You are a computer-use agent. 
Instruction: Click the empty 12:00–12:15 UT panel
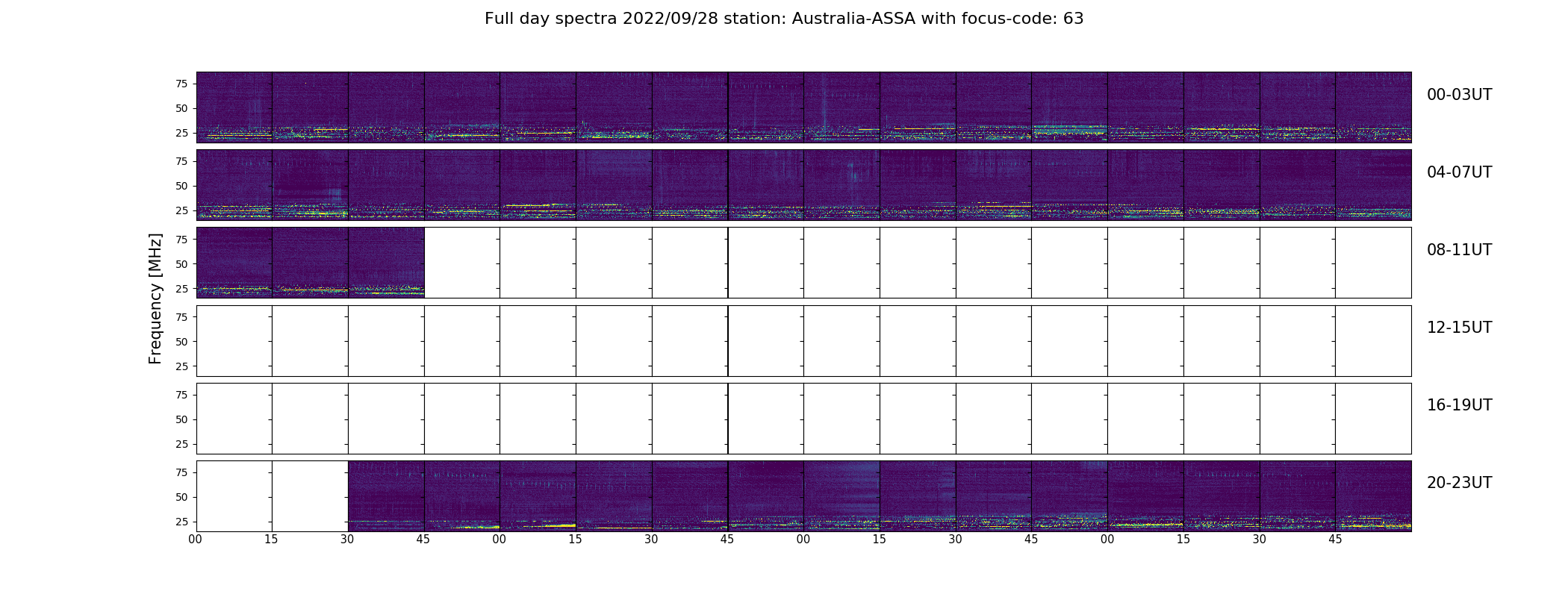pos(234,340)
